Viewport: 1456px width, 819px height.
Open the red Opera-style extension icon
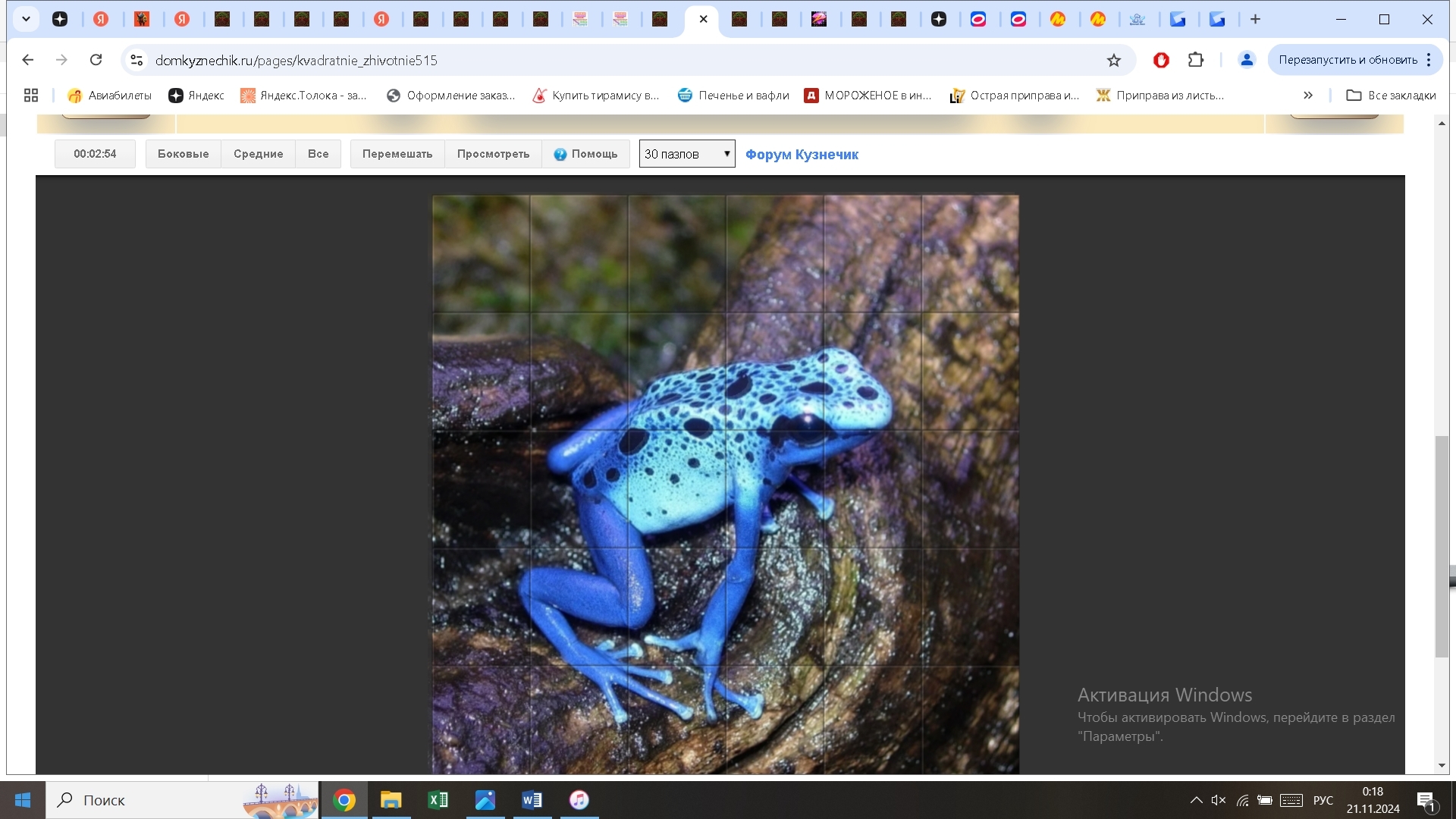tap(1161, 60)
